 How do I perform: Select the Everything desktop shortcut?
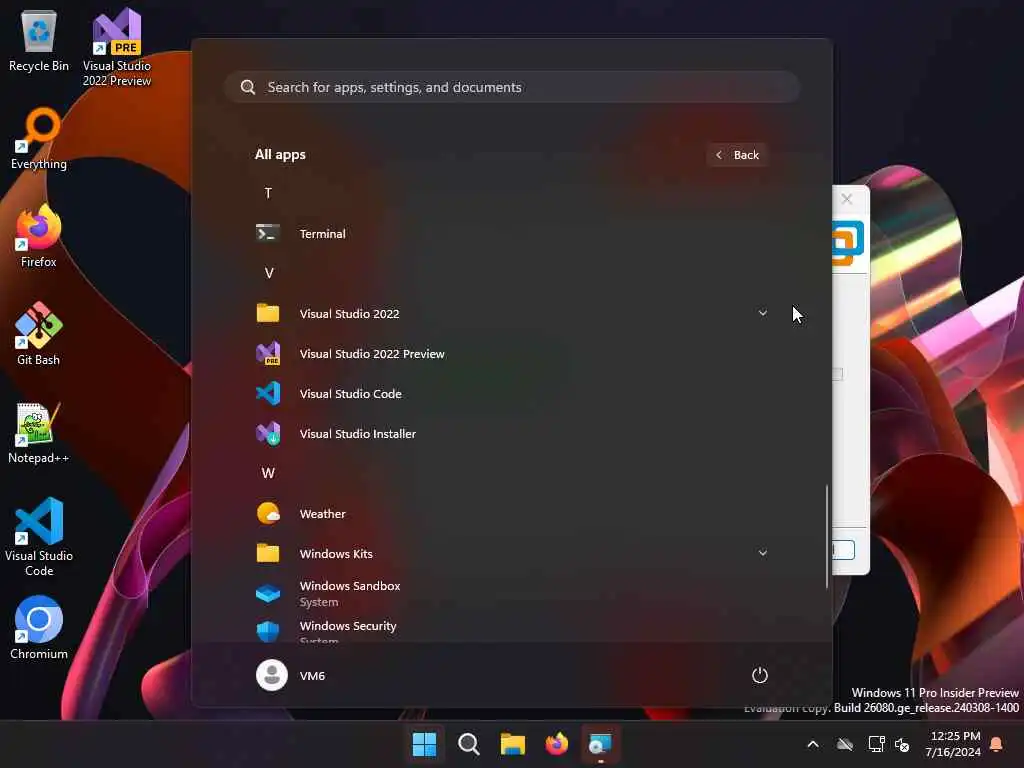(39, 138)
